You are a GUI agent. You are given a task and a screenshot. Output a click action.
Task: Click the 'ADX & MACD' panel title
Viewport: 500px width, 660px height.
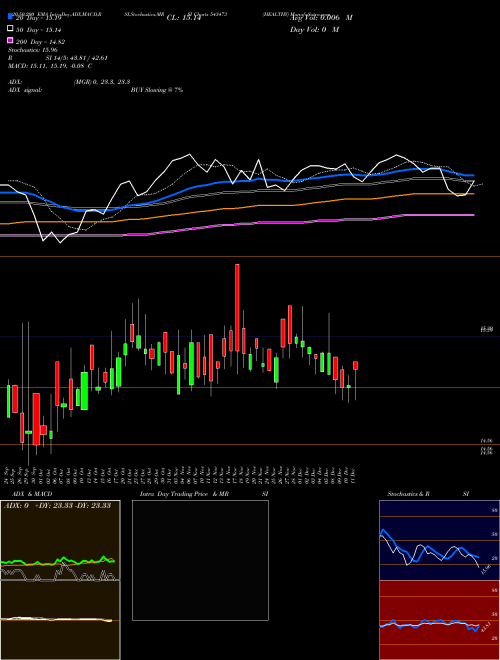[32, 494]
